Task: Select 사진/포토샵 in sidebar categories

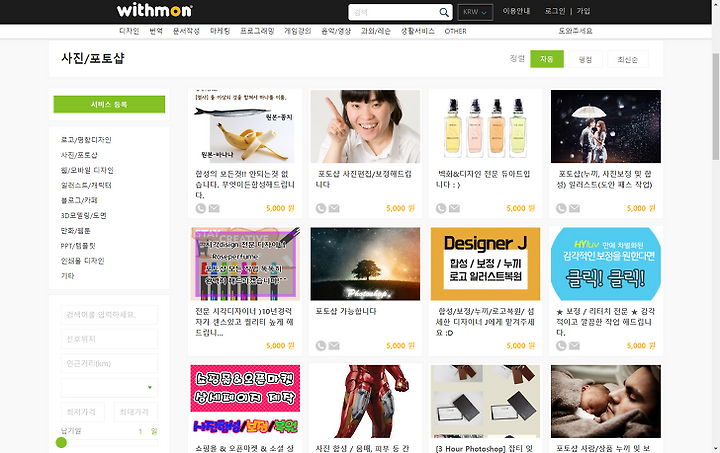Action: click(x=79, y=155)
